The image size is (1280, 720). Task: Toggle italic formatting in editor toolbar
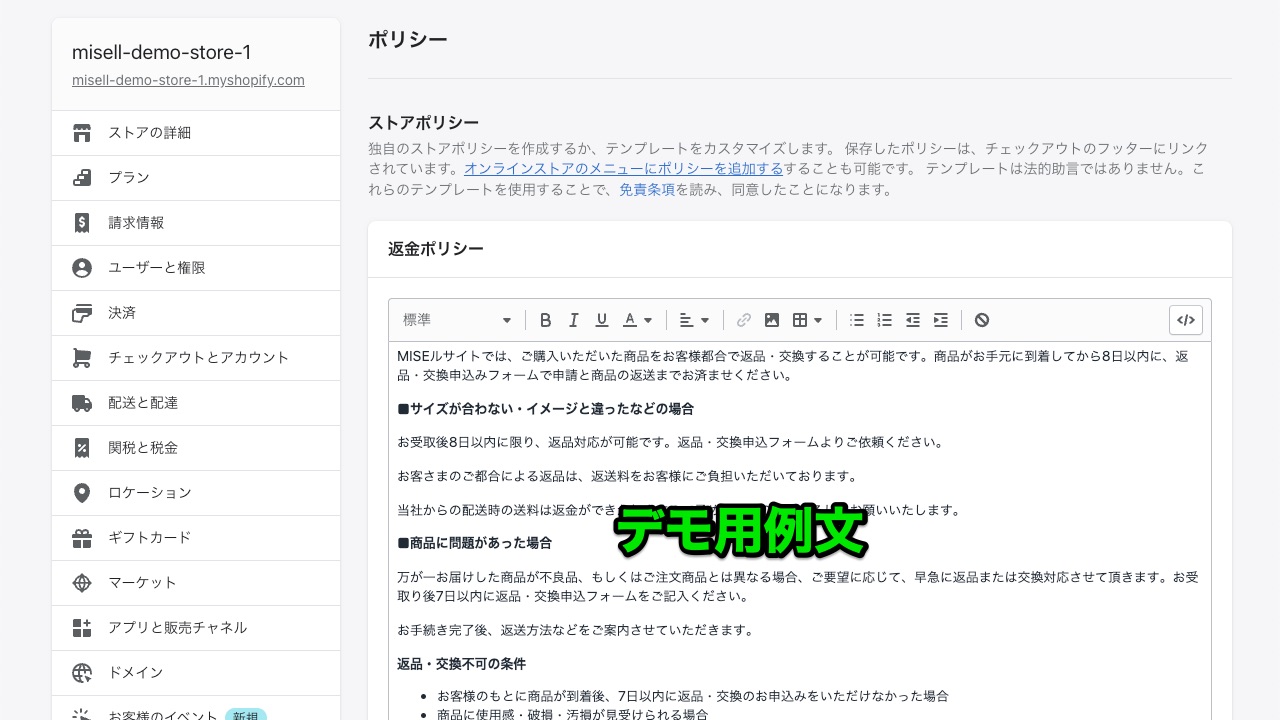tap(573, 320)
